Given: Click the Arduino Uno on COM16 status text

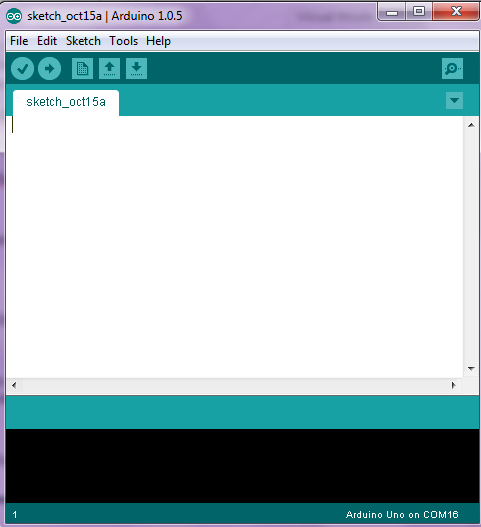Looking at the screenshot, I should coord(402,515).
